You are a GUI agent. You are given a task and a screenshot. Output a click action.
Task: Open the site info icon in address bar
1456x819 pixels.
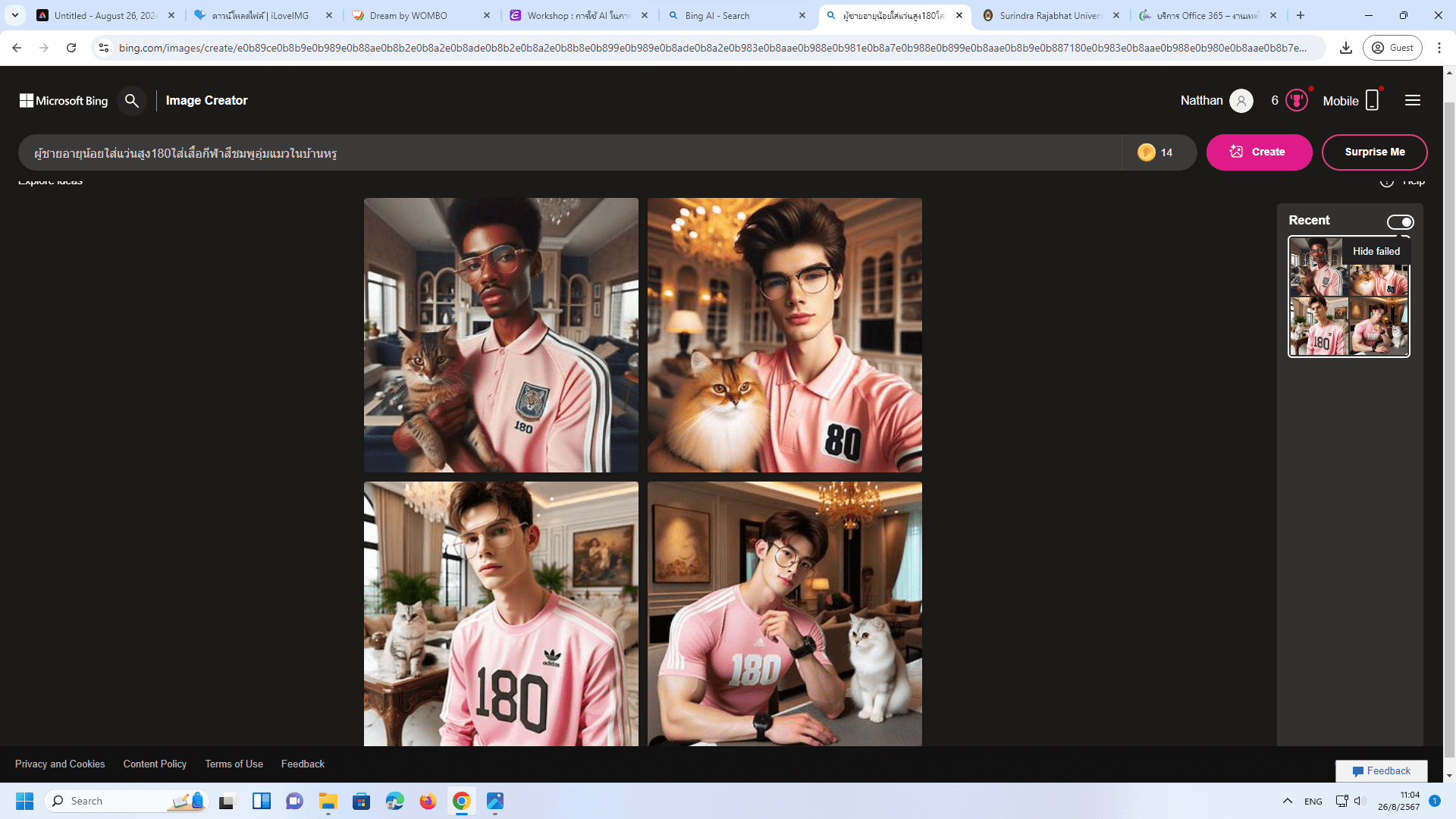pos(104,48)
